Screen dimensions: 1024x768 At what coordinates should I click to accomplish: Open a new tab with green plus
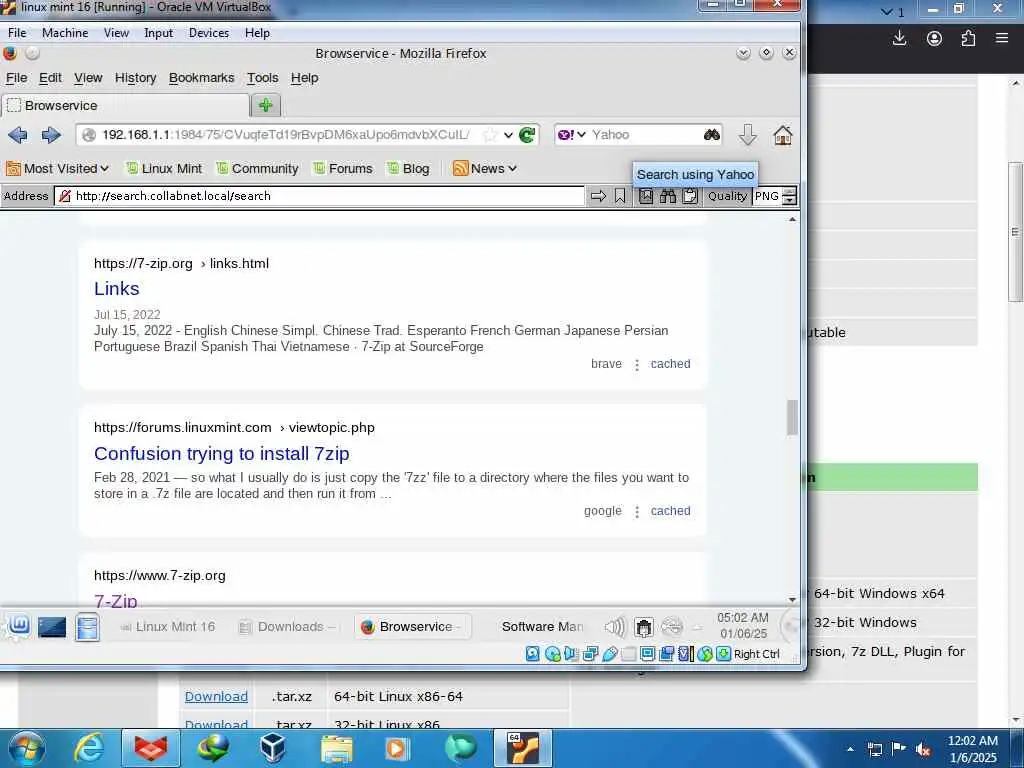266,105
